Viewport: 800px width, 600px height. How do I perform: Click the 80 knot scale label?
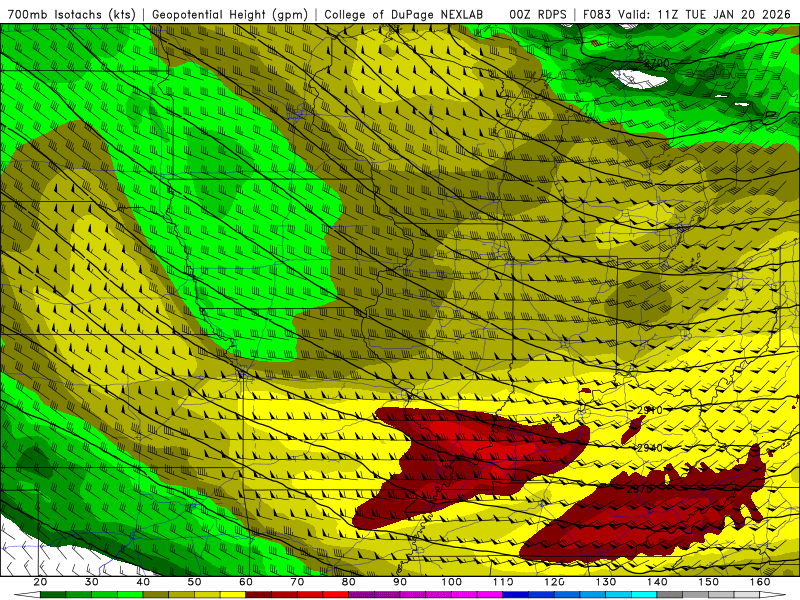[x=348, y=582]
